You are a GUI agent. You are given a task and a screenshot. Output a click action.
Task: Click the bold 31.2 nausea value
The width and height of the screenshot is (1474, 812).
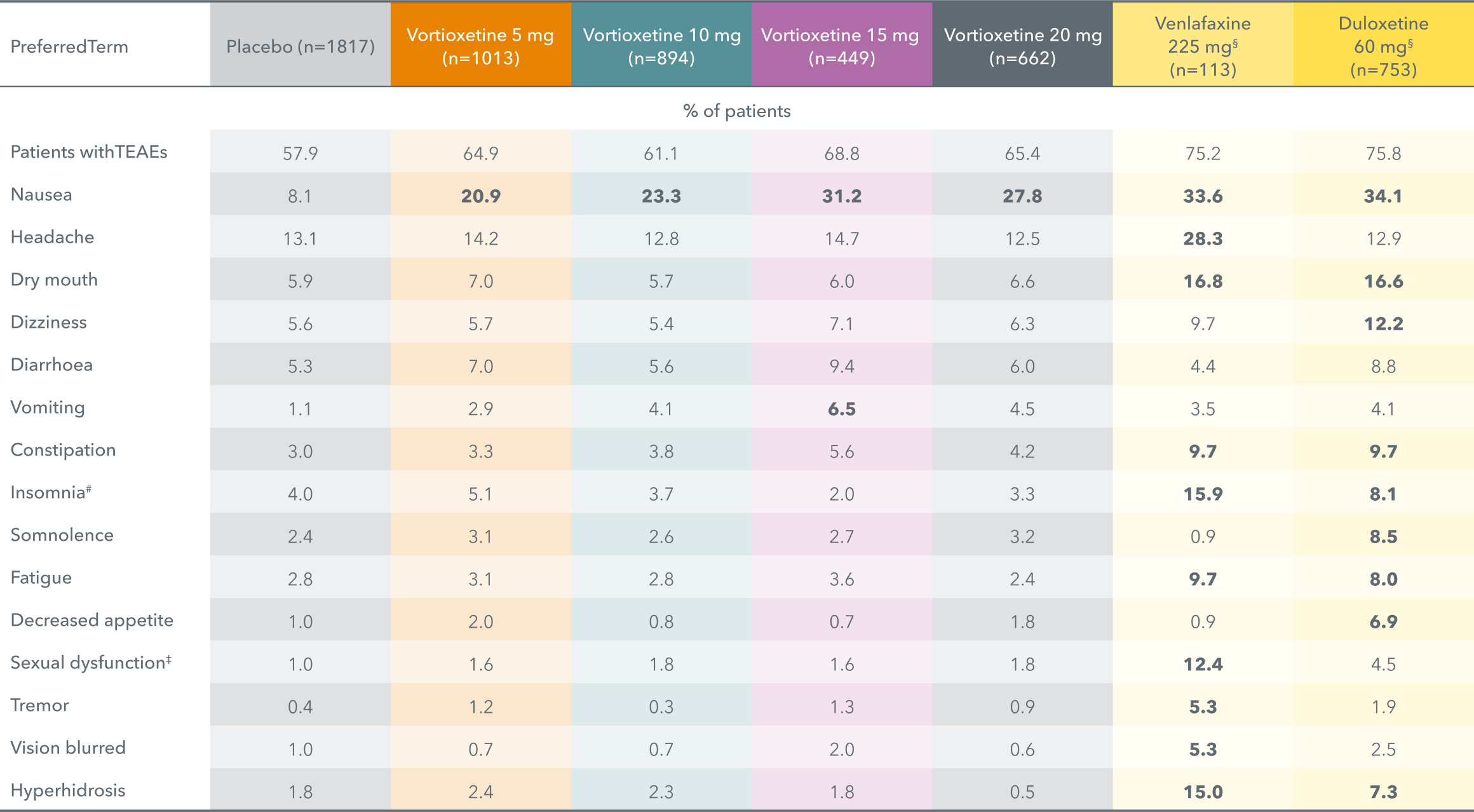pos(841,196)
